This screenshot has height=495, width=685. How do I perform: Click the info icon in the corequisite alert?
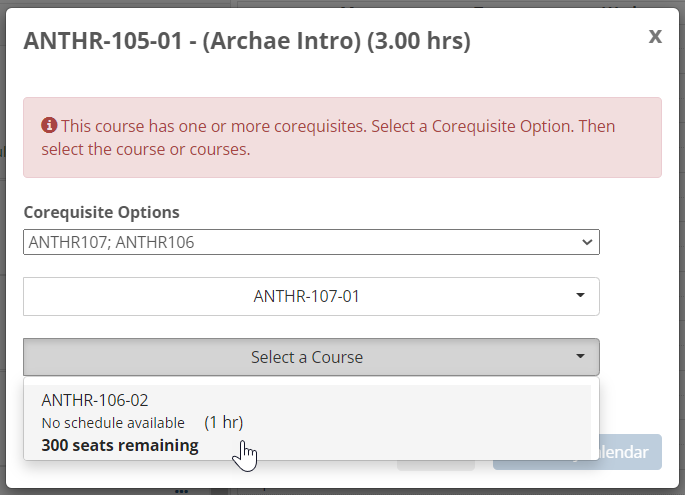tap(49, 127)
